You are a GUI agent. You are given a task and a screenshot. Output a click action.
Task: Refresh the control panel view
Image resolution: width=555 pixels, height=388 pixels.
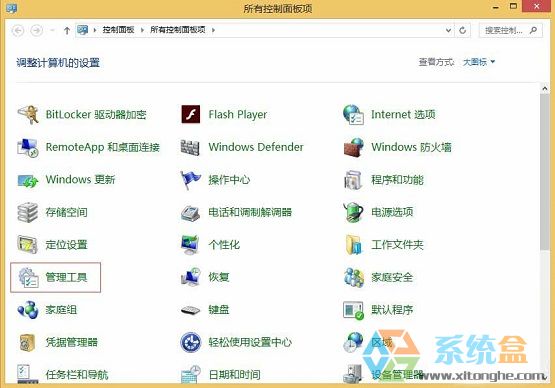click(x=462, y=30)
